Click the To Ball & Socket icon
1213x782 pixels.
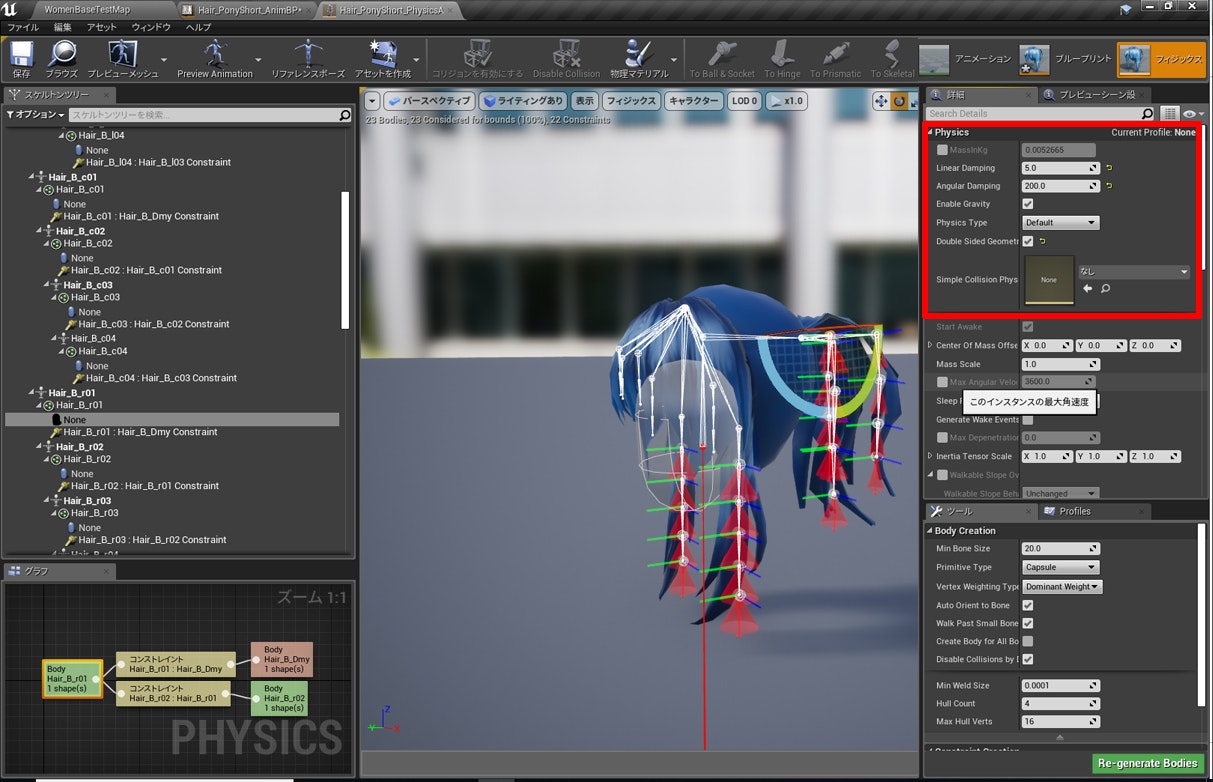(x=722, y=54)
